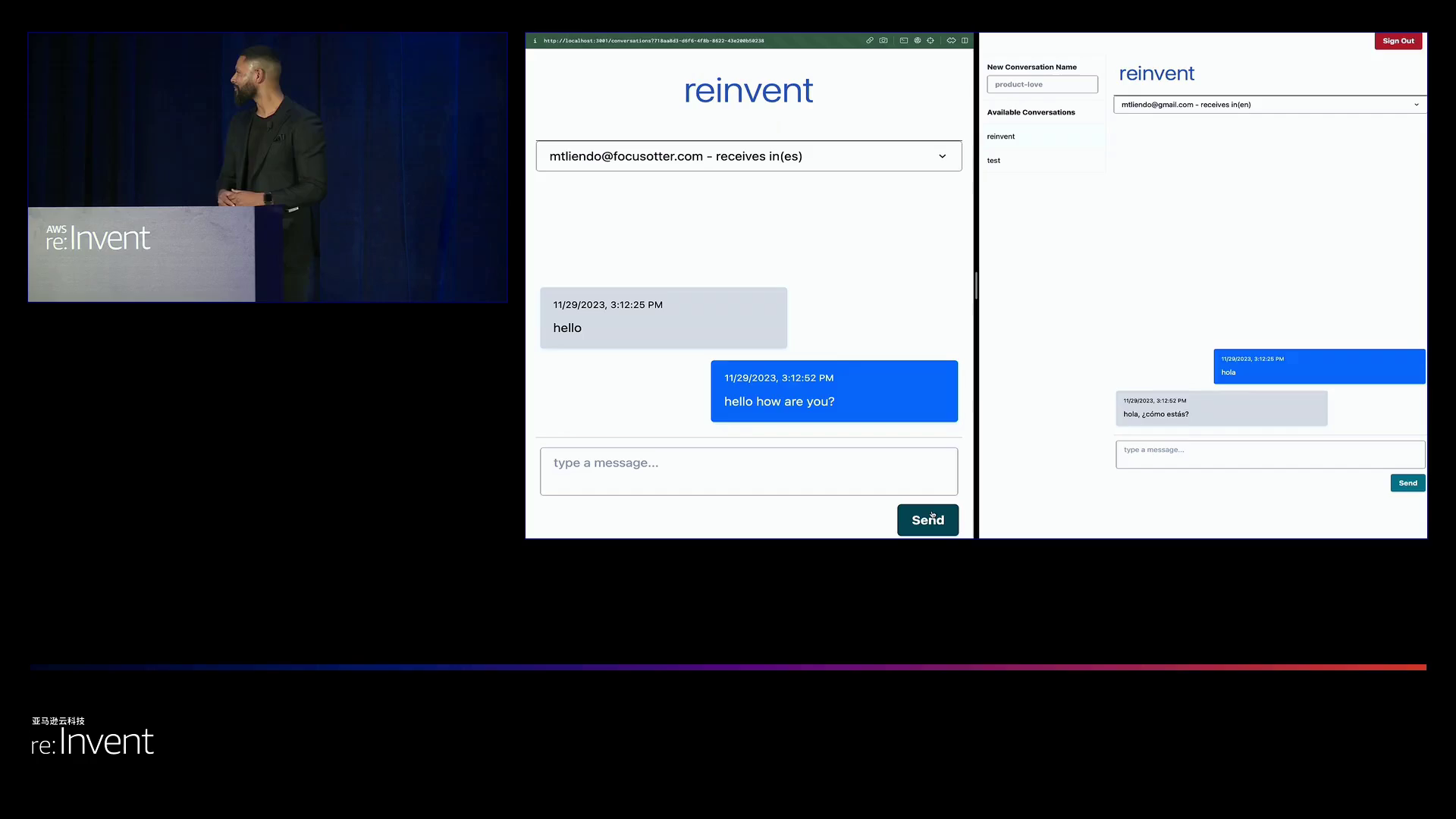The height and width of the screenshot is (819, 1456).
Task: Click the Sign Out button
Action: pyautogui.click(x=1398, y=41)
